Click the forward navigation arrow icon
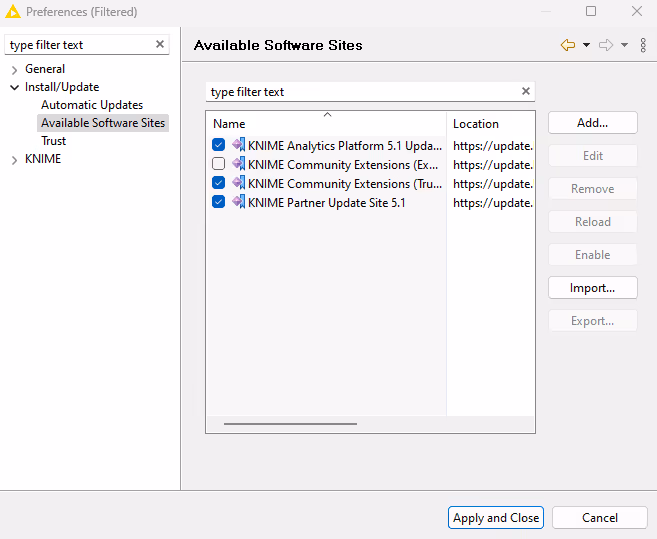Image resolution: width=657 pixels, height=539 pixels. pos(605,45)
